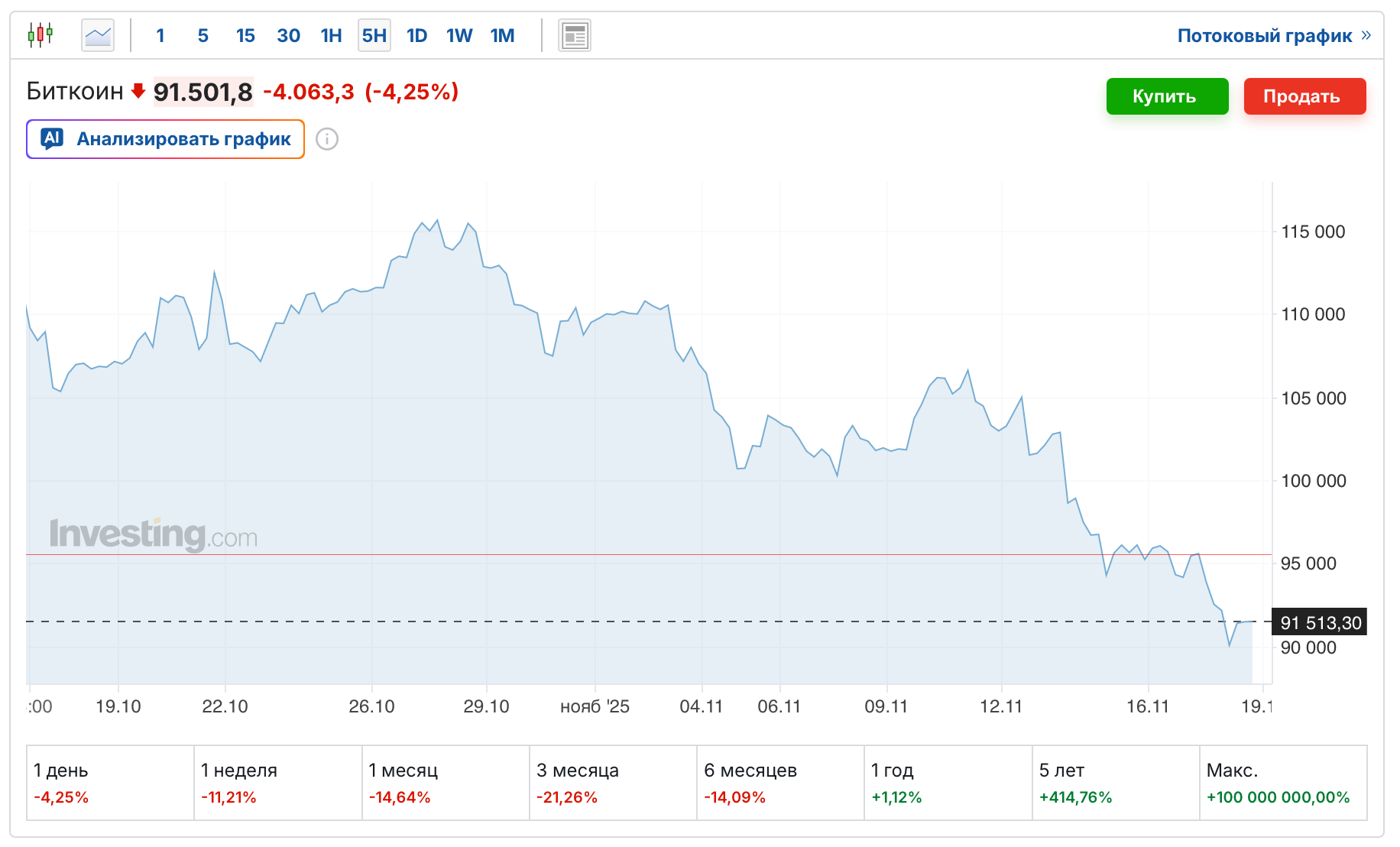Viewport: 1400px width, 847px height.
Task: Switch to Макс. period range
Action: pyautogui.click(x=1282, y=783)
